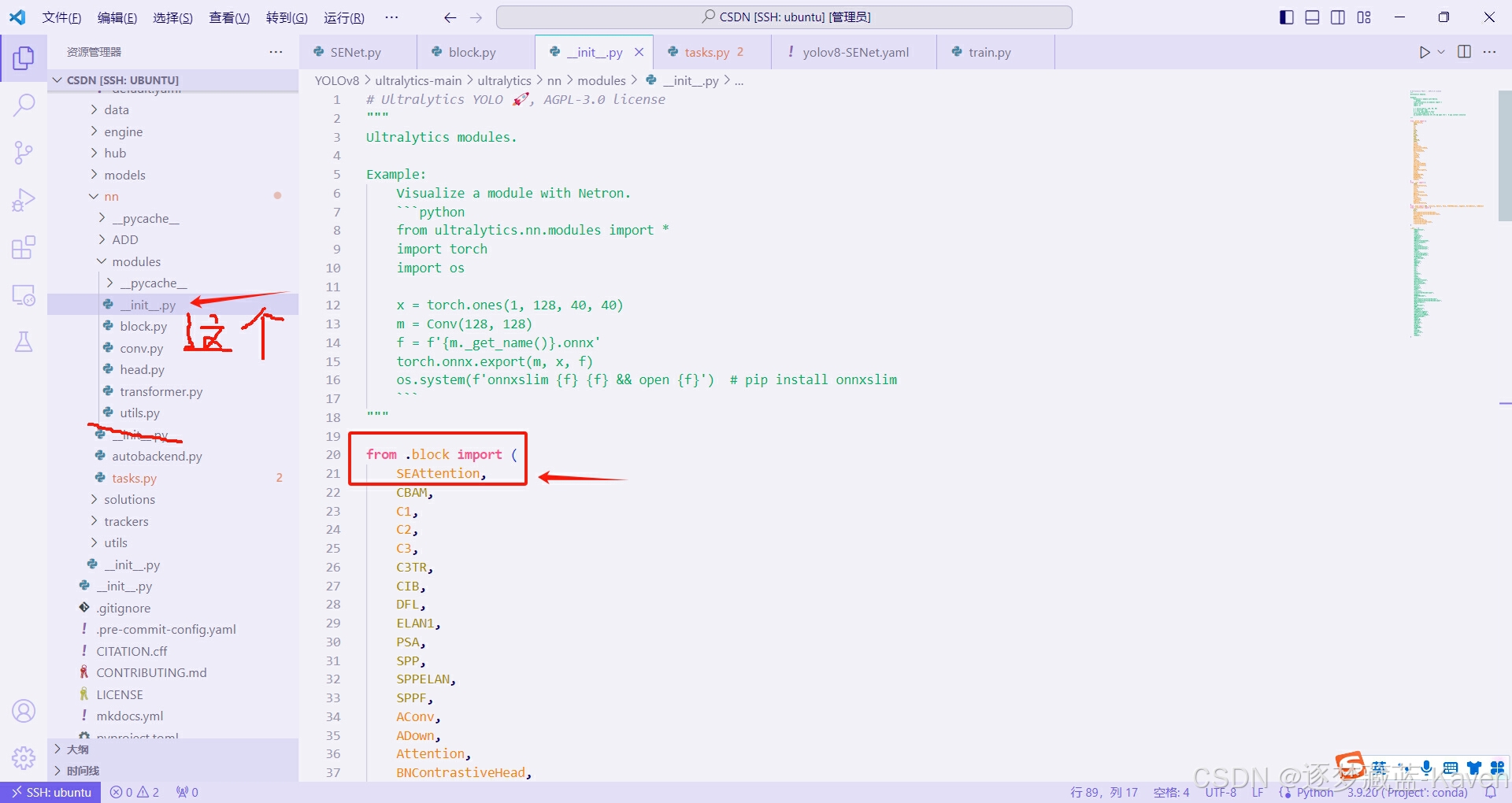Go back with the navigation arrow

(x=450, y=17)
